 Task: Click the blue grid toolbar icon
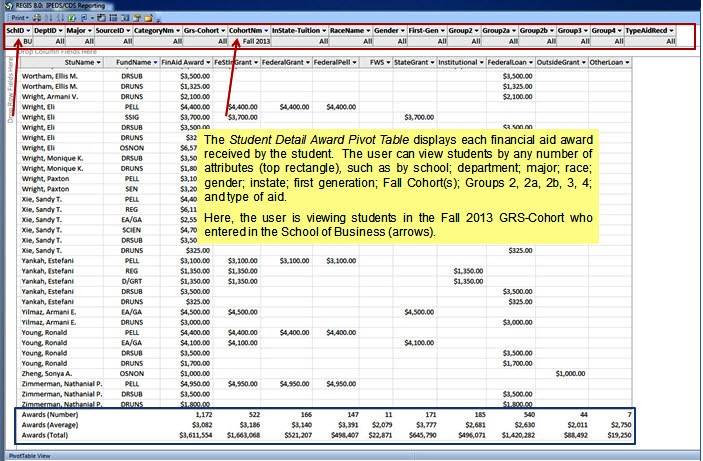[x=125, y=18]
